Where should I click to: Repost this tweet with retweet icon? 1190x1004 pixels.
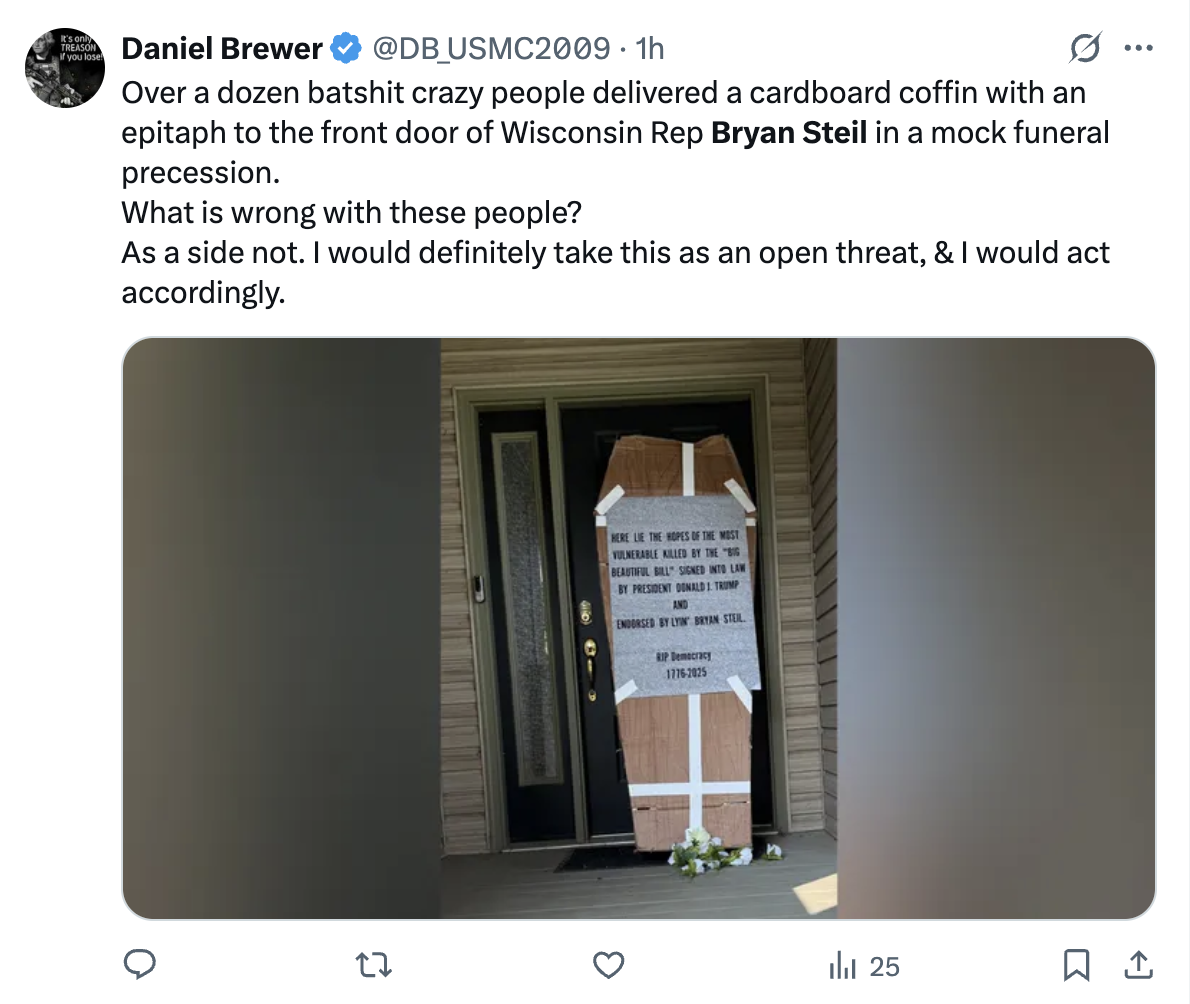click(x=373, y=965)
